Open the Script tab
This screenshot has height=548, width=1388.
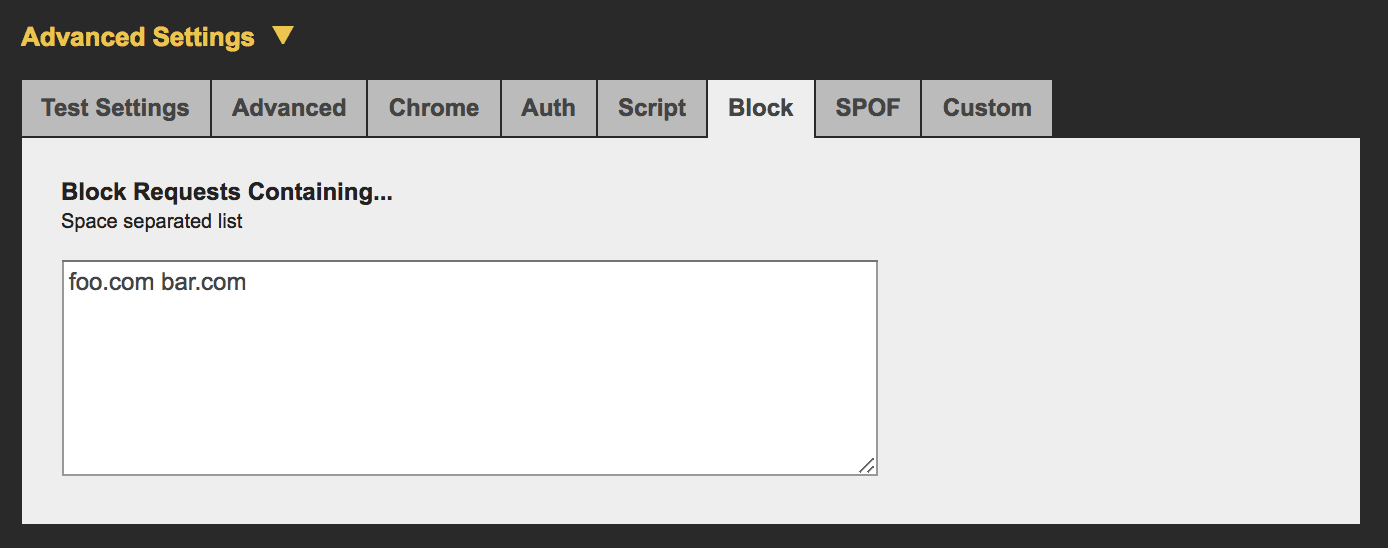(652, 108)
